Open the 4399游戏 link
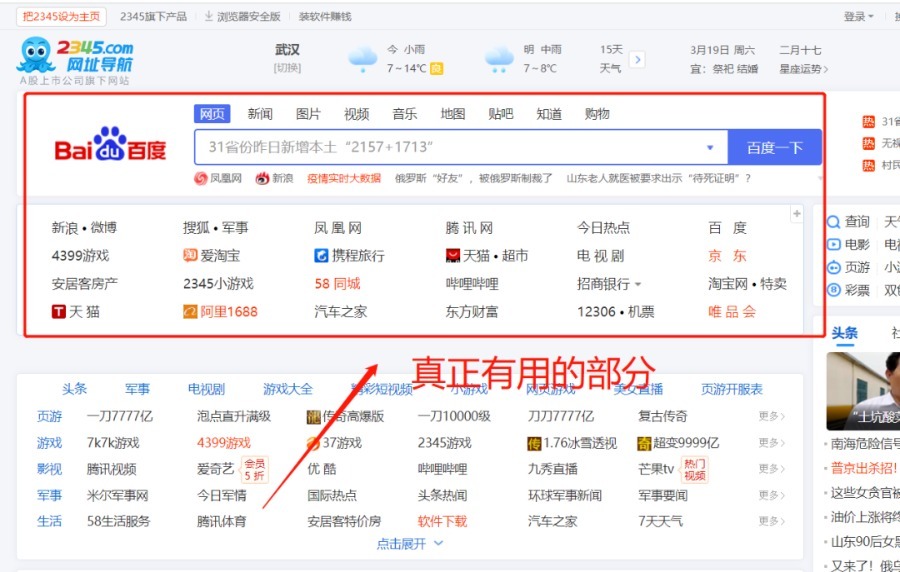Image resolution: width=900 pixels, height=572 pixels. tap(80, 256)
